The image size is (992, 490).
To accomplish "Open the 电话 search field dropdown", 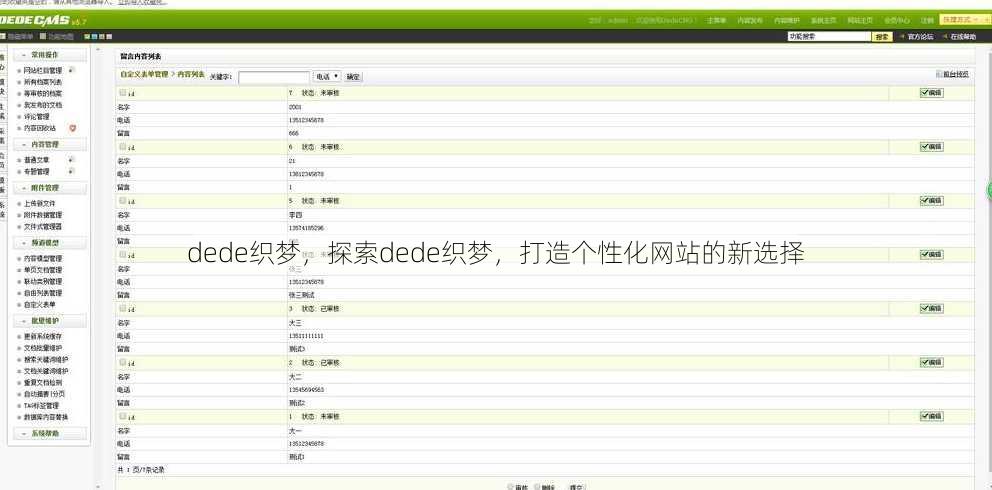I will [x=327, y=76].
